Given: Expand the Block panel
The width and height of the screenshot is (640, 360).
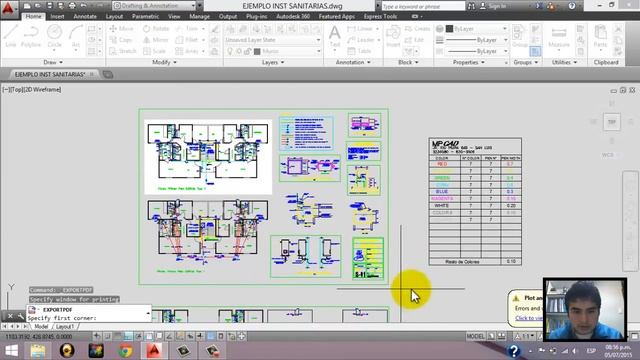Looking at the screenshot, I should click(x=408, y=62).
